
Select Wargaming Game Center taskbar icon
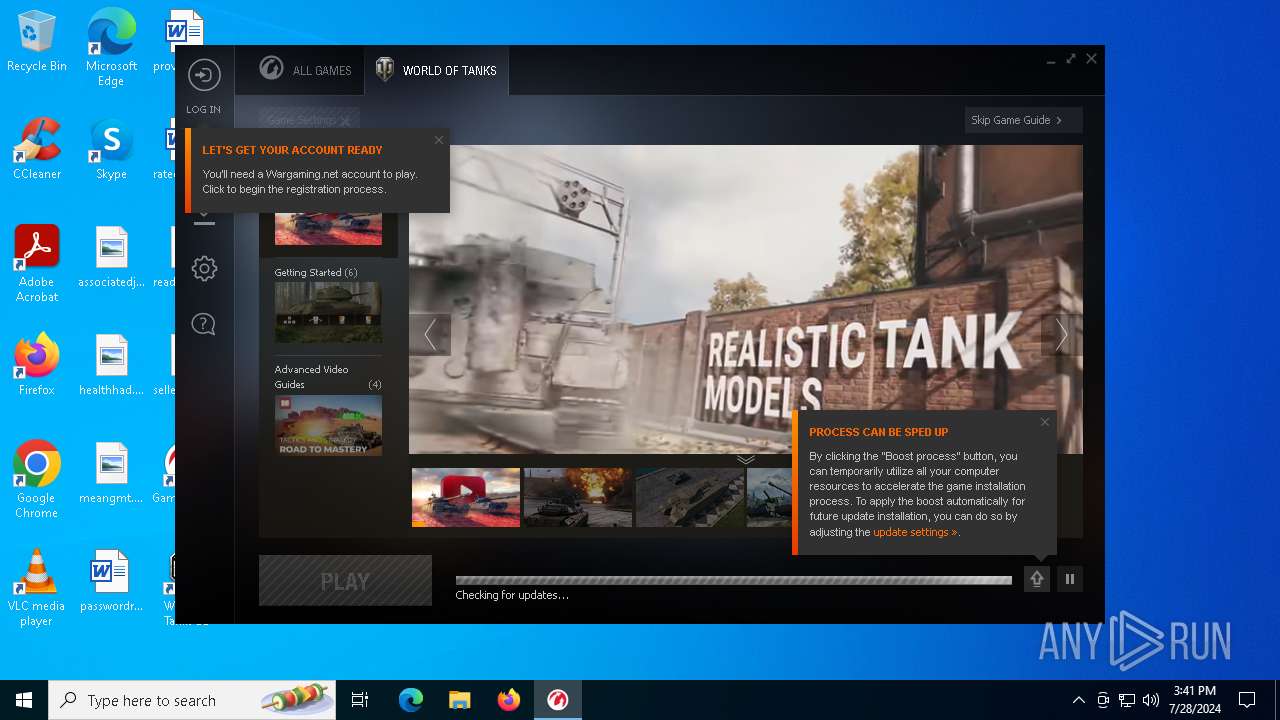click(x=558, y=700)
